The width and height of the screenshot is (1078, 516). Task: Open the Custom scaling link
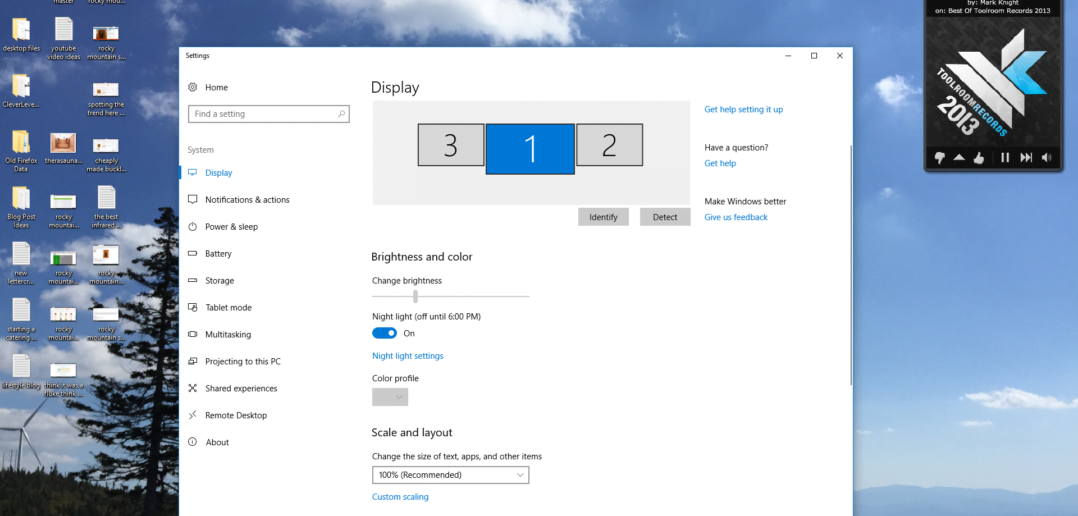(x=400, y=497)
